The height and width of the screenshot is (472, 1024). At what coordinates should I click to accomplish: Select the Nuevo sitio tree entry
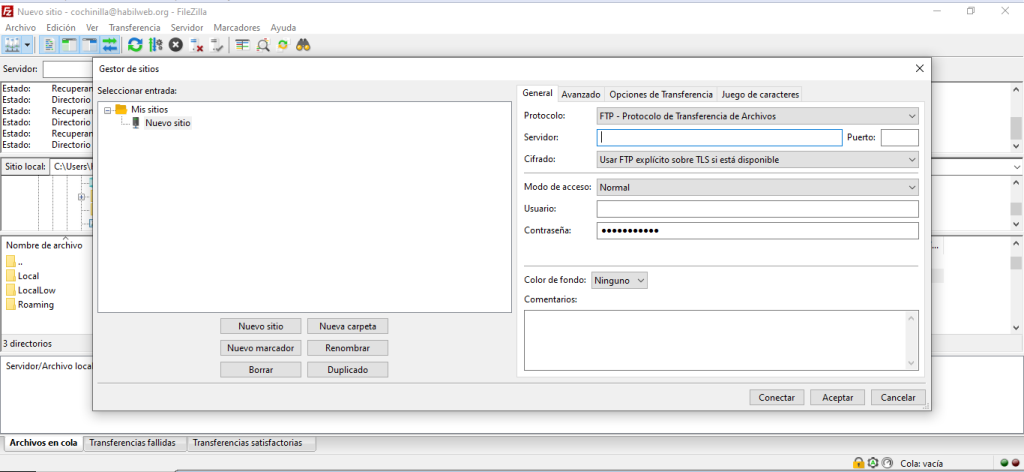tap(168, 123)
